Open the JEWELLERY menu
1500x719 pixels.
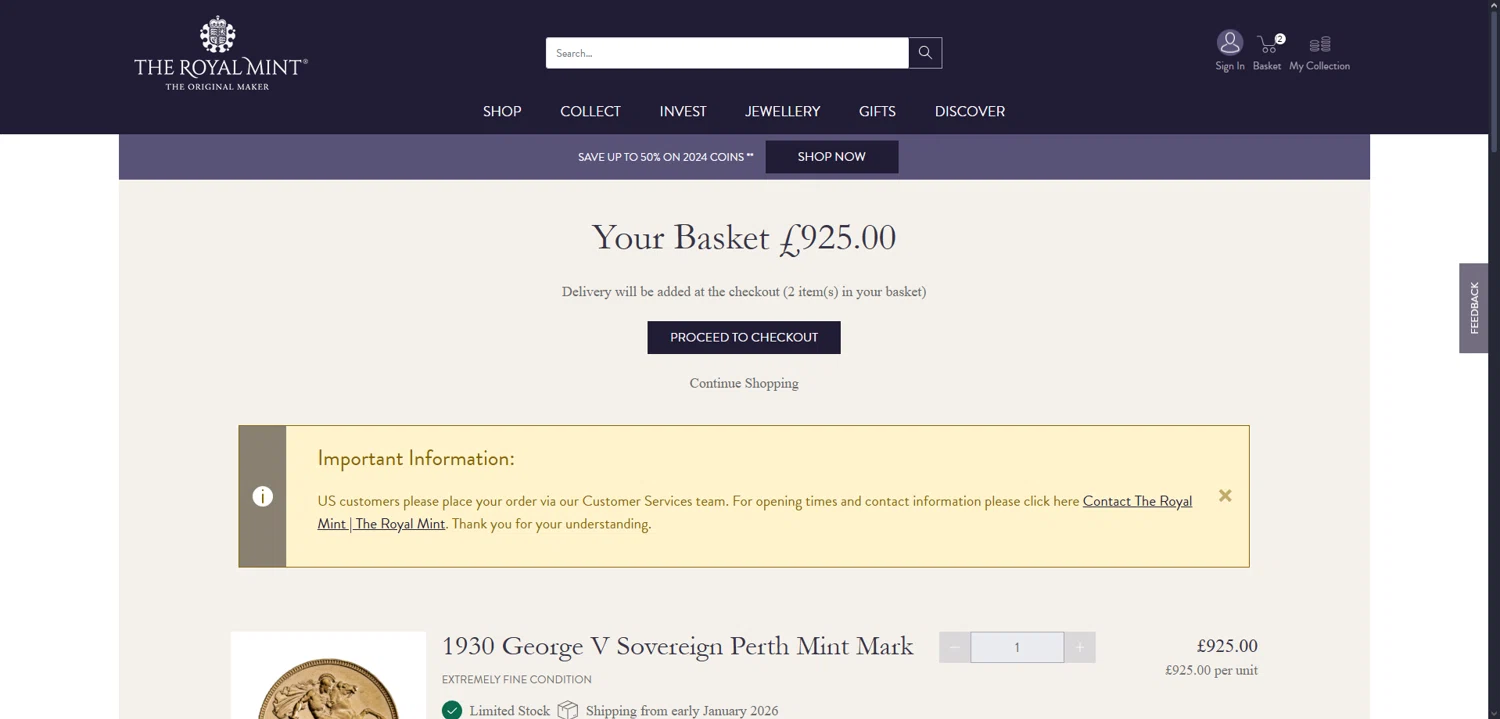782,111
